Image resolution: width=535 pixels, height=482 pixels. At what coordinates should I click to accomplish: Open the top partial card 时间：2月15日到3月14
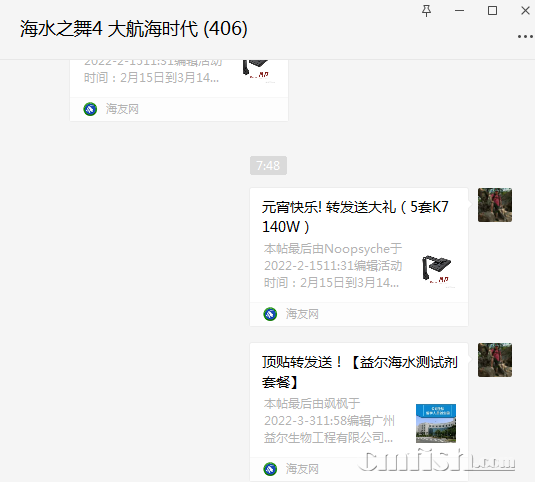click(179, 90)
